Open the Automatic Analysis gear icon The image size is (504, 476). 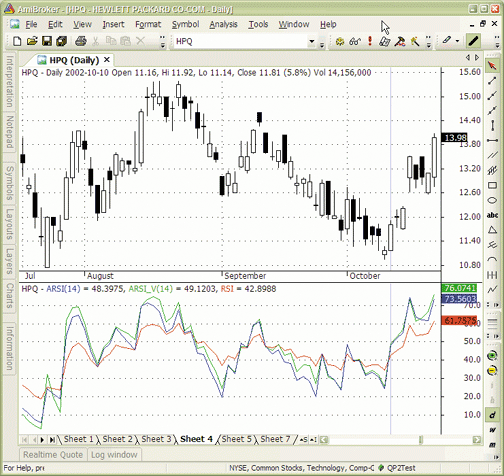(340, 42)
